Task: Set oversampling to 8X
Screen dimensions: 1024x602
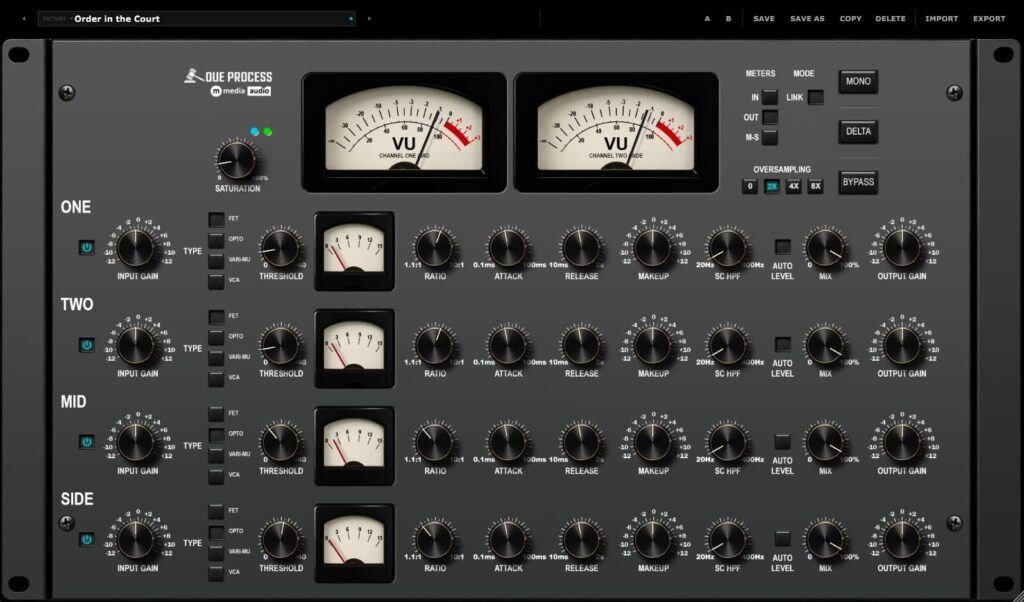Action: (815, 187)
